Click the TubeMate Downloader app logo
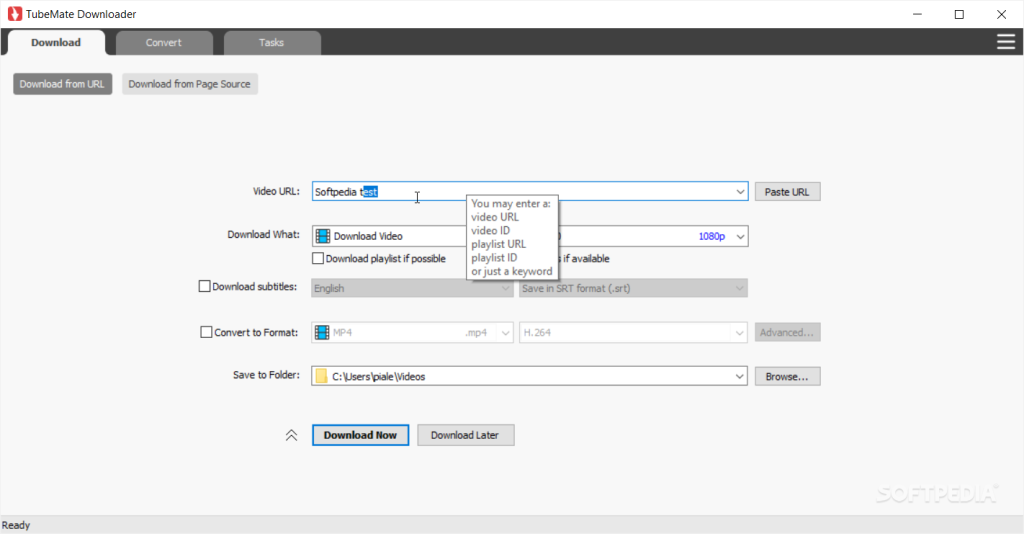1024x534 pixels. pos(14,14)
